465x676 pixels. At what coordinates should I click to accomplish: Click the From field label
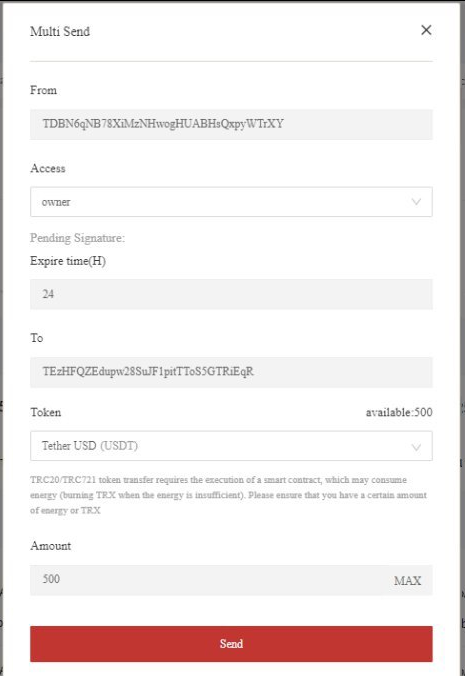[x=44, y=90]
